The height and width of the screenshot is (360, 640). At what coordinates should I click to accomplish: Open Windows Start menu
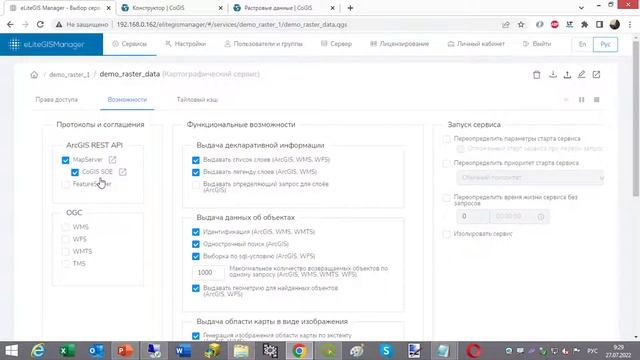[11, 351]
